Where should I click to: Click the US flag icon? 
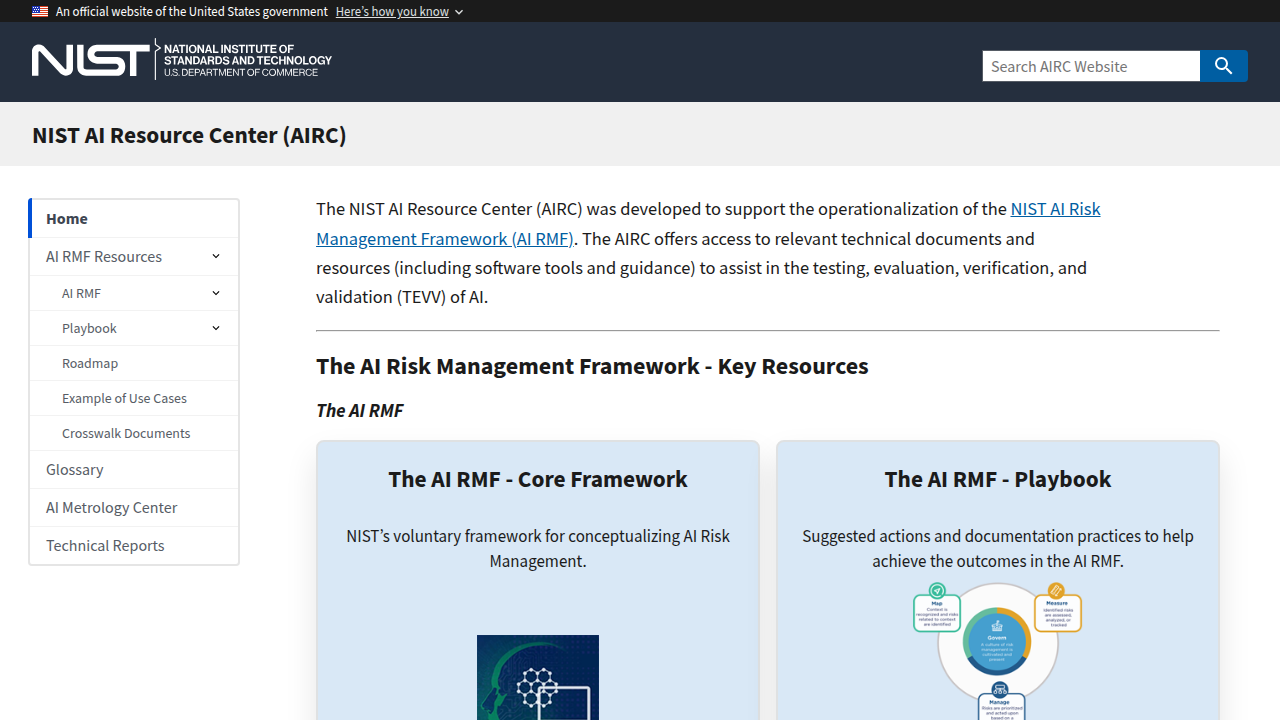(40, 11)
